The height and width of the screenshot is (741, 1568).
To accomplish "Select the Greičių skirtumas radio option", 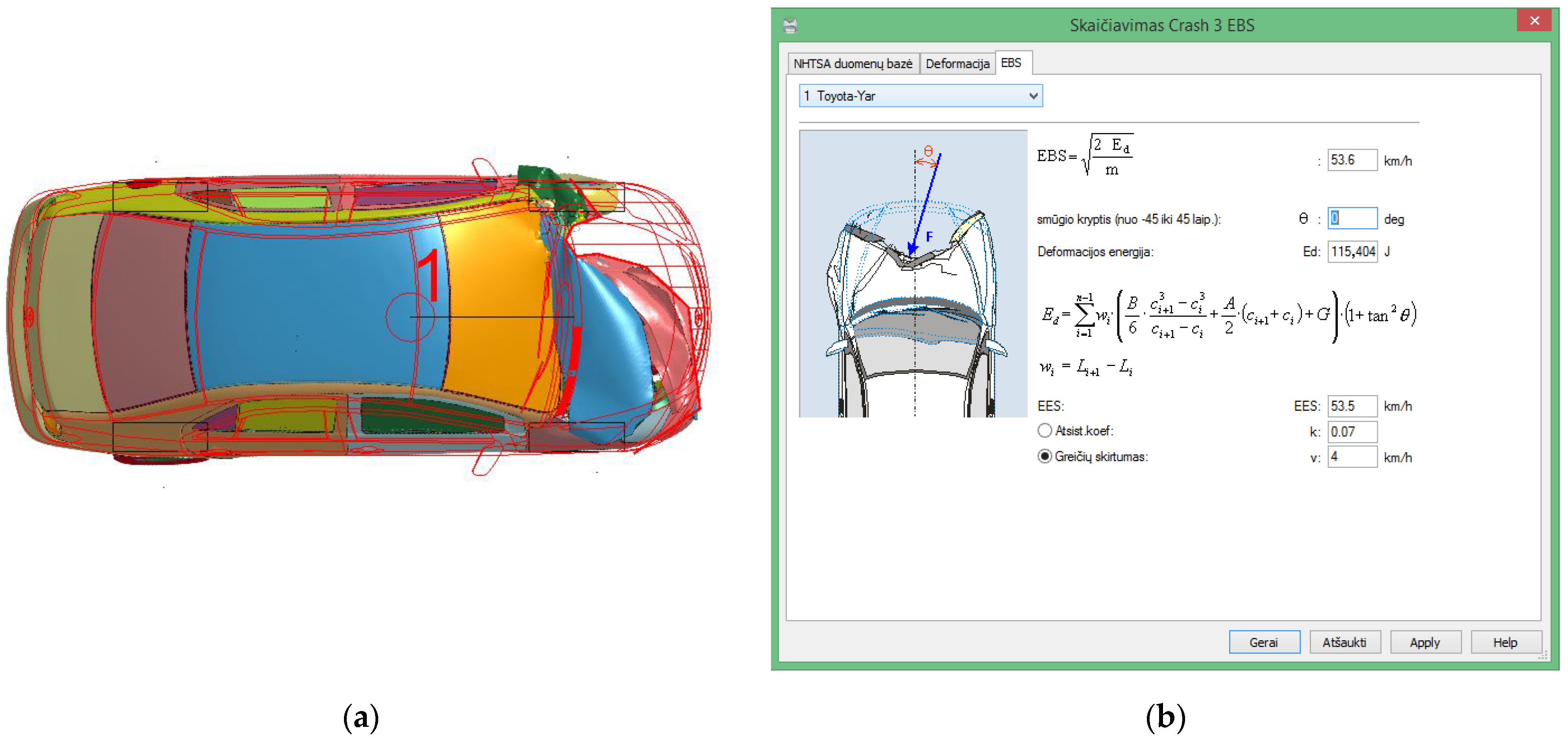I will pyautogui.click(x=1045, y=456).
